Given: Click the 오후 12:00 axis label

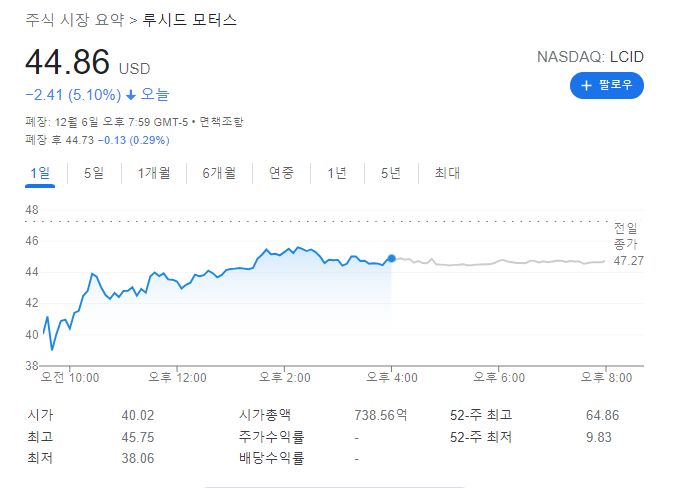Looking at the screenshot, I should tap(177, 377).
